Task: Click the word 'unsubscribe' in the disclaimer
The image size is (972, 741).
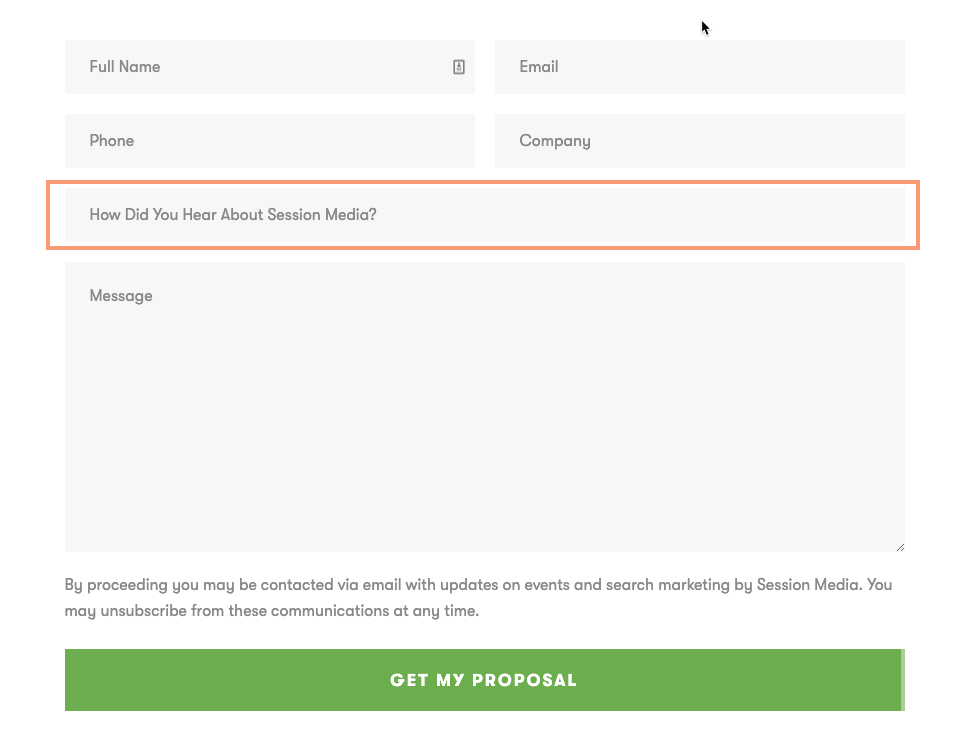Action: point(143,610)
